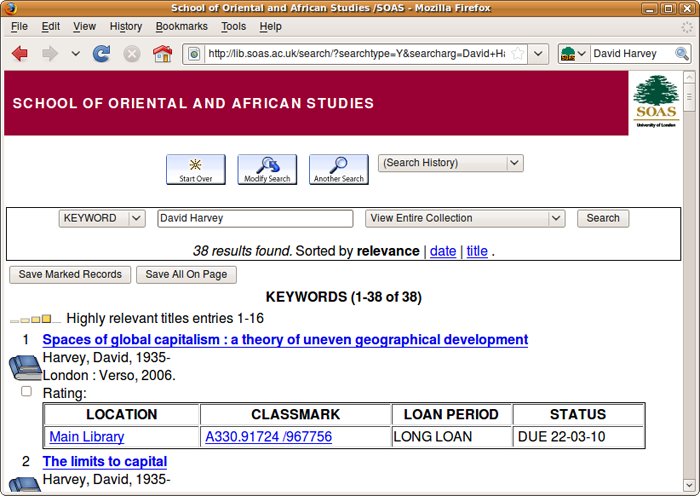The width and height of the screenshot is (700, 496).
Task: Open the KEYWORD search type dropdown
Action: point(102,218)
